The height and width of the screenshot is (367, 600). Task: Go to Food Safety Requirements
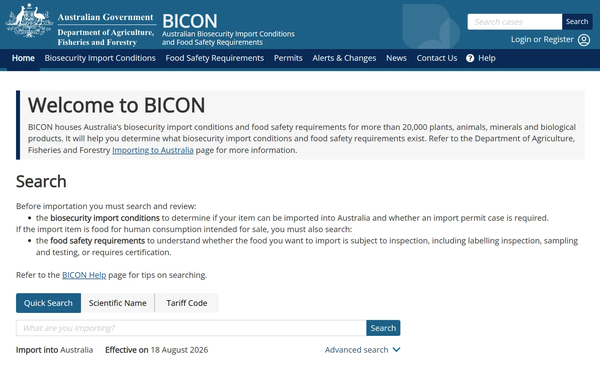pos(215,58)
